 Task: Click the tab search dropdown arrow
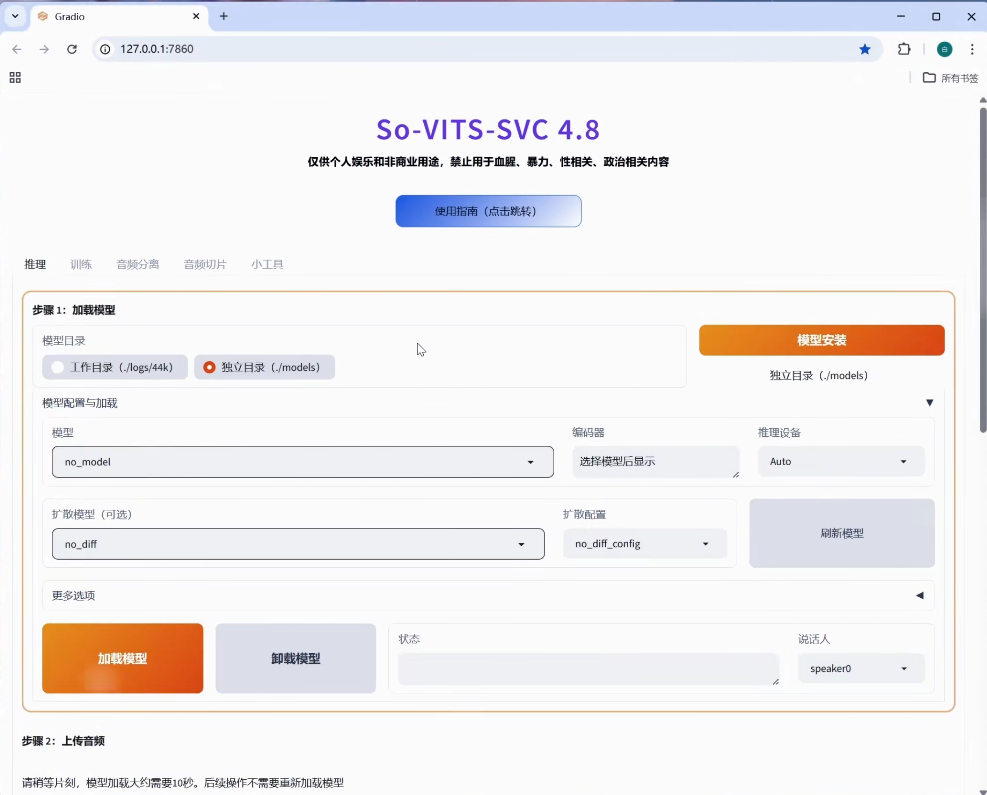coord(15,16)
